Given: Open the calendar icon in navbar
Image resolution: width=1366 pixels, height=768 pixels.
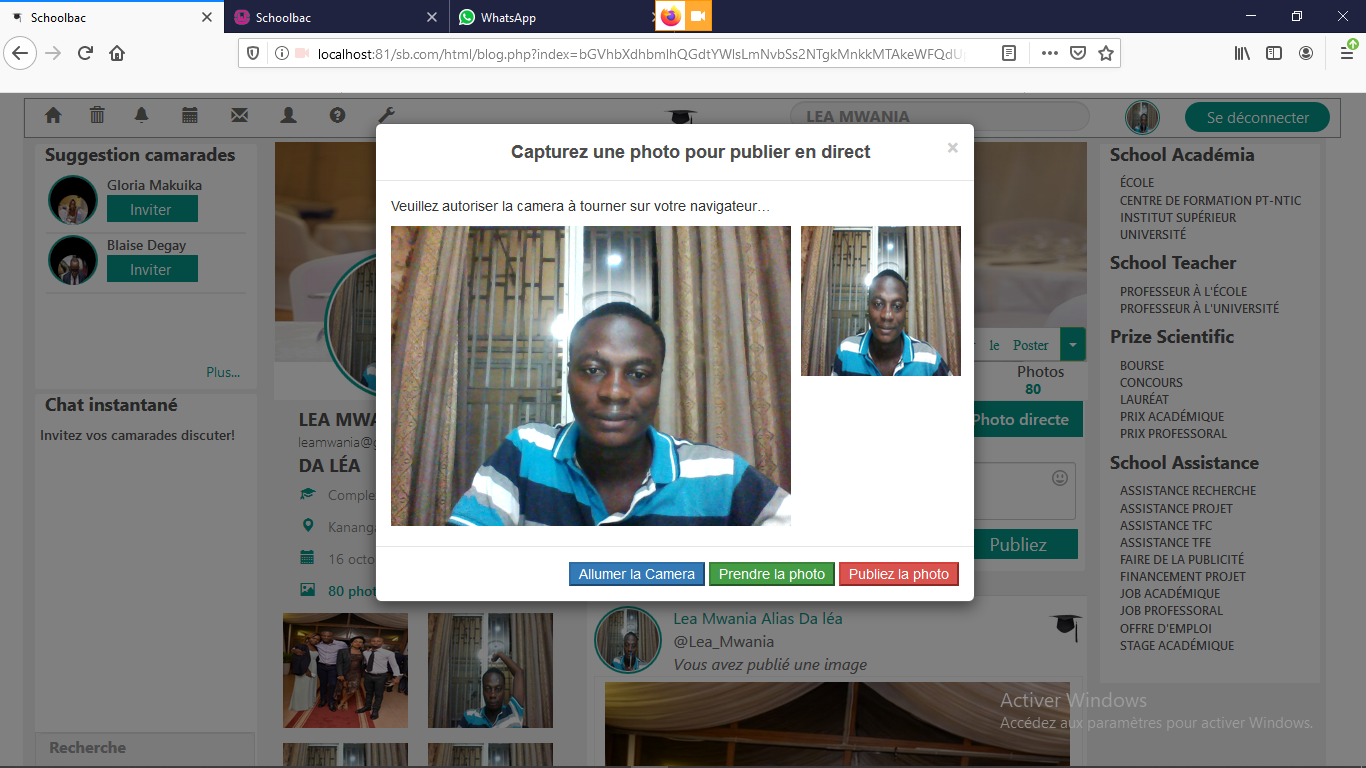Looking at the screenshot, I should pos(190,116).
